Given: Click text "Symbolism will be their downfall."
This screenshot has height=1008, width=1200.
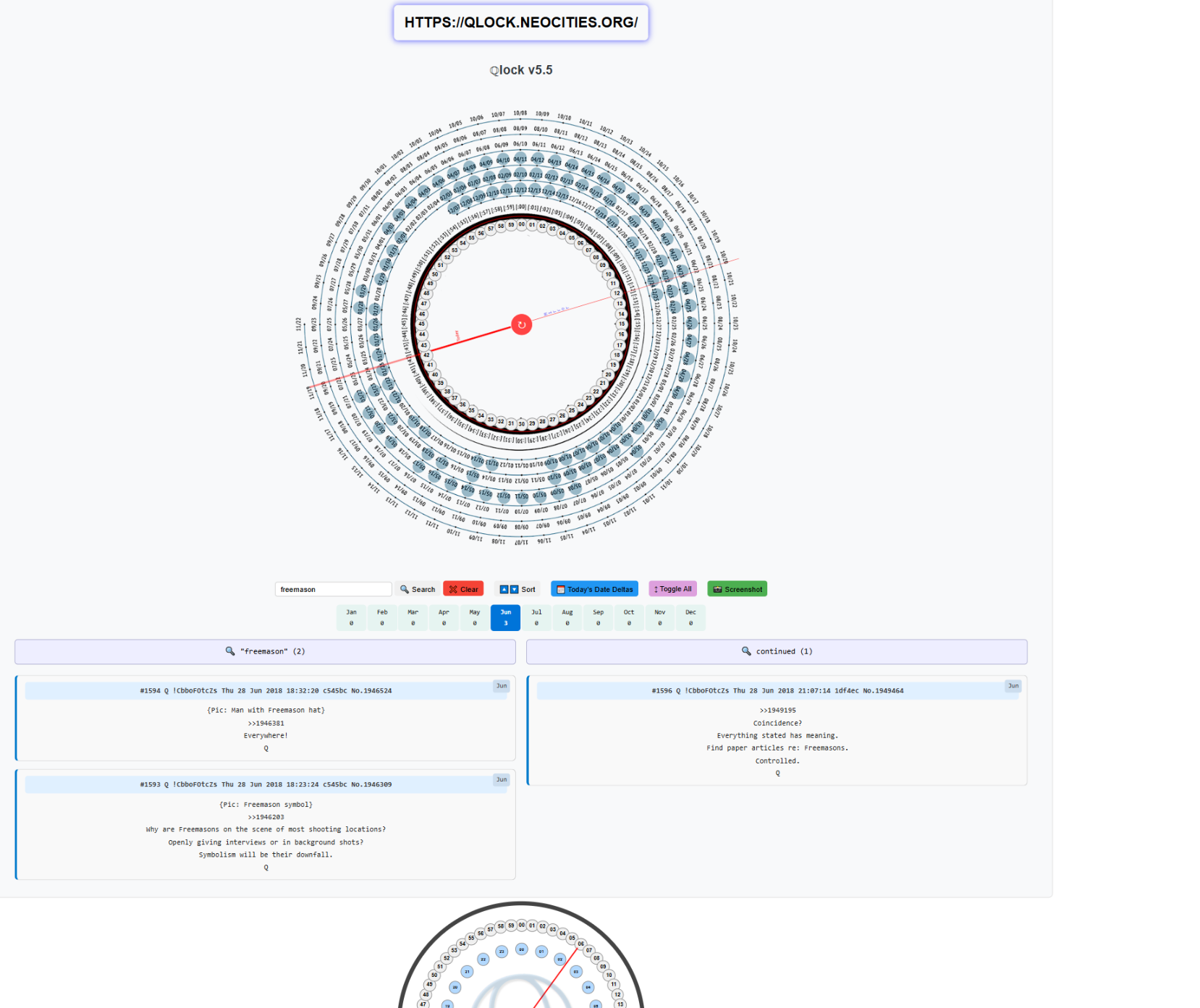Looking at the screenshot, I should pyautogui.click(x=266, y=855).
